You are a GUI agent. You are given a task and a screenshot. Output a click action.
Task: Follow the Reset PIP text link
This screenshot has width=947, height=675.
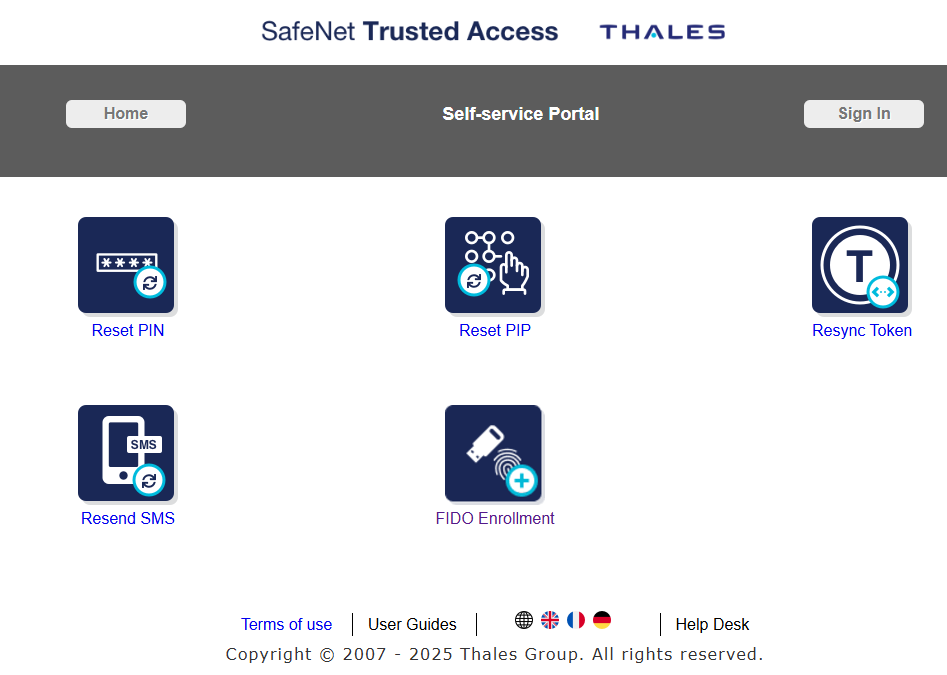point(495,331)
